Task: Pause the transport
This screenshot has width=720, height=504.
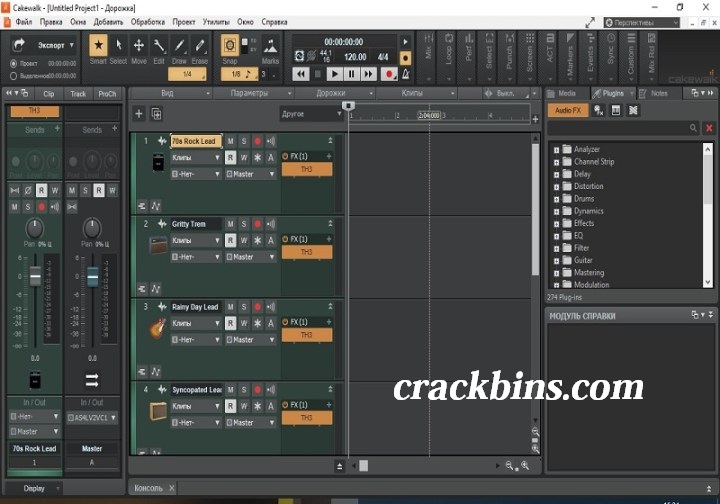Action: 352,74
